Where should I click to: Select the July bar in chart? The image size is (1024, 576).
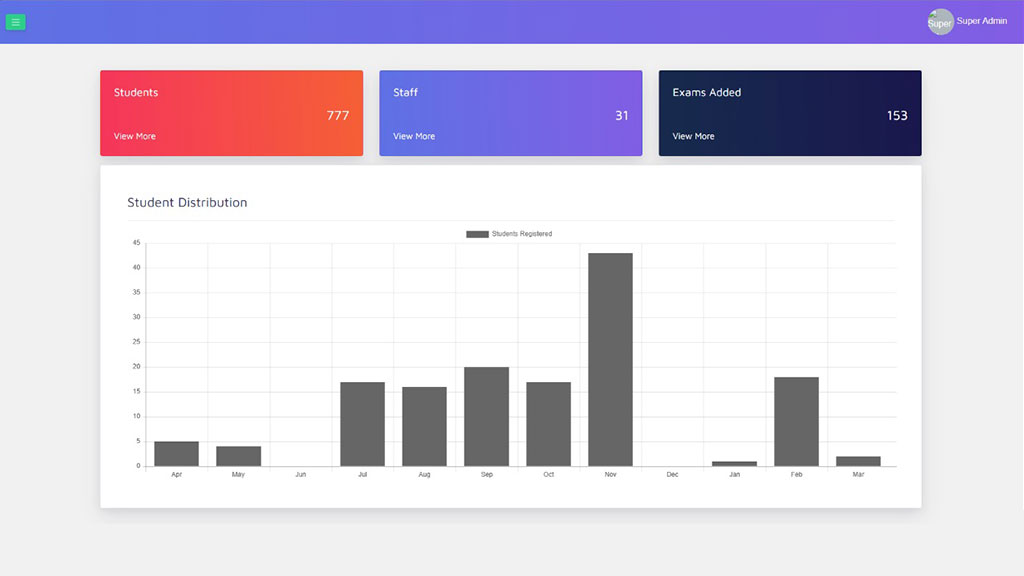click(x=362, y=424)
